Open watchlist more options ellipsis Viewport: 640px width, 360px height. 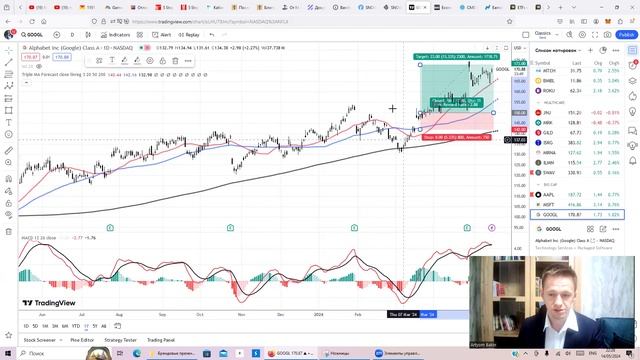(616, 50)
